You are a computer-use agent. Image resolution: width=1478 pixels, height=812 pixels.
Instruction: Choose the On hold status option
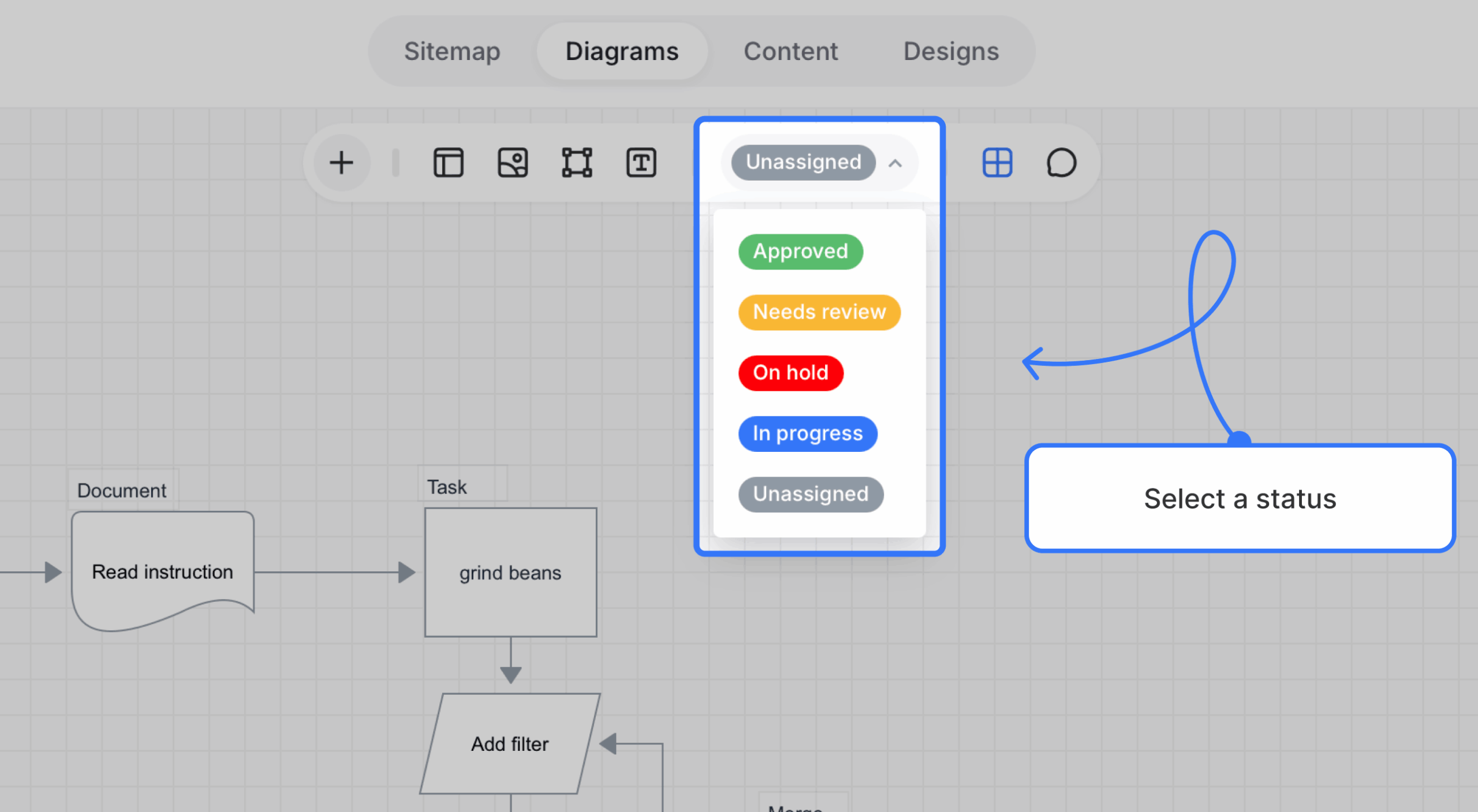(791, 373)
